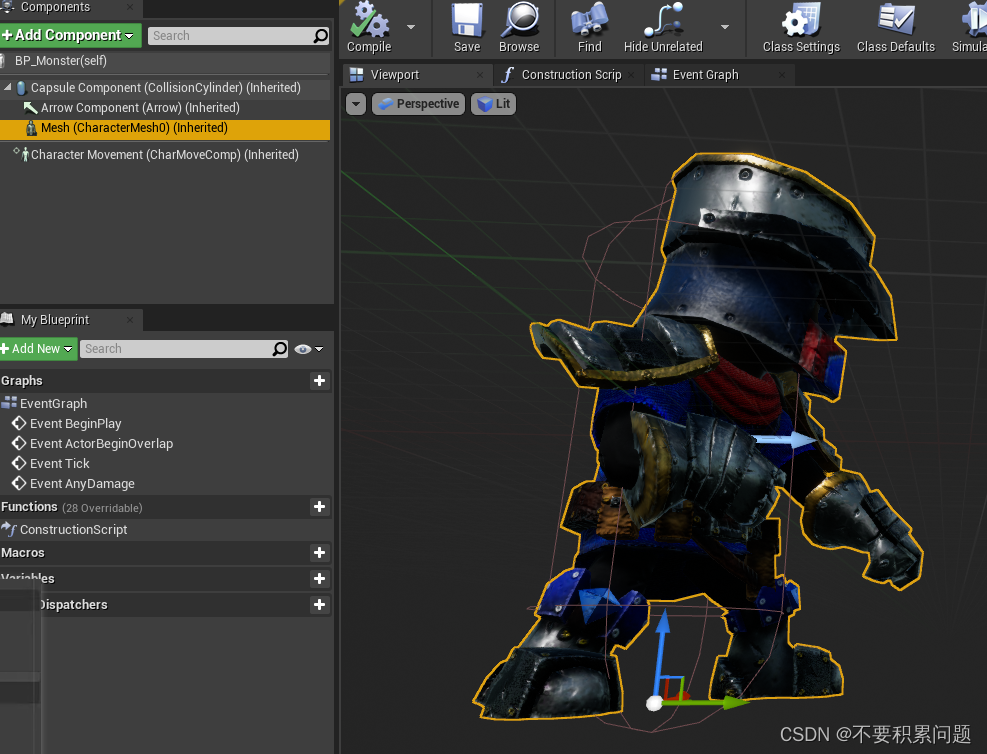Open the Add New dropdown
The width and height of the screenshot is (987, 754).
(x=37, y=349)
